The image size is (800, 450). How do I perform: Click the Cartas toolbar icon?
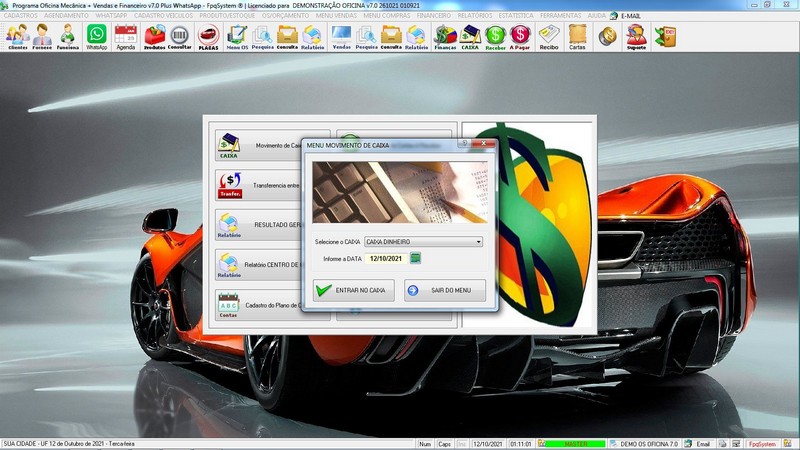(x=577, y=37)
